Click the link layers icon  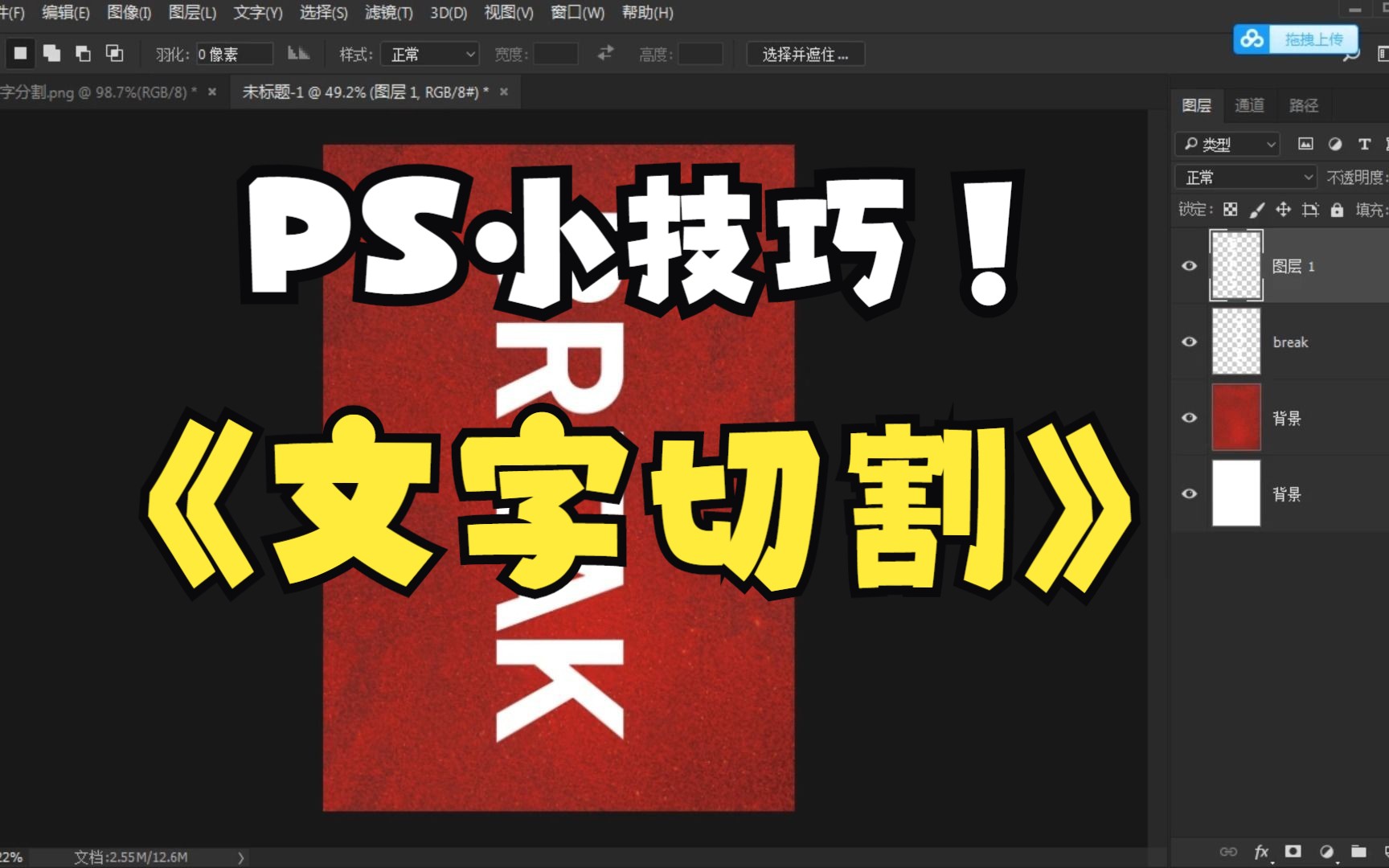pyautogui.click(x=1229, y=852)
